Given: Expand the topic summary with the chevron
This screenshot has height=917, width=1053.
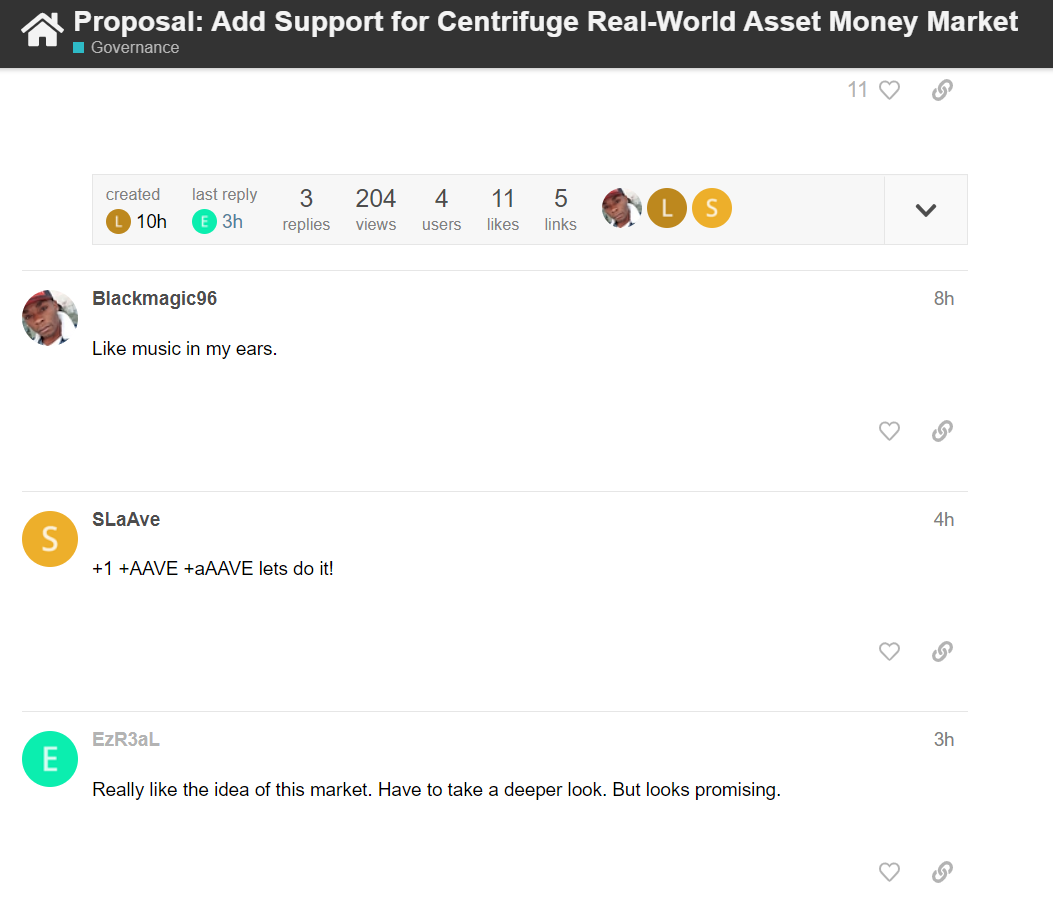Looking at the screenshot, I should point(925,209).
